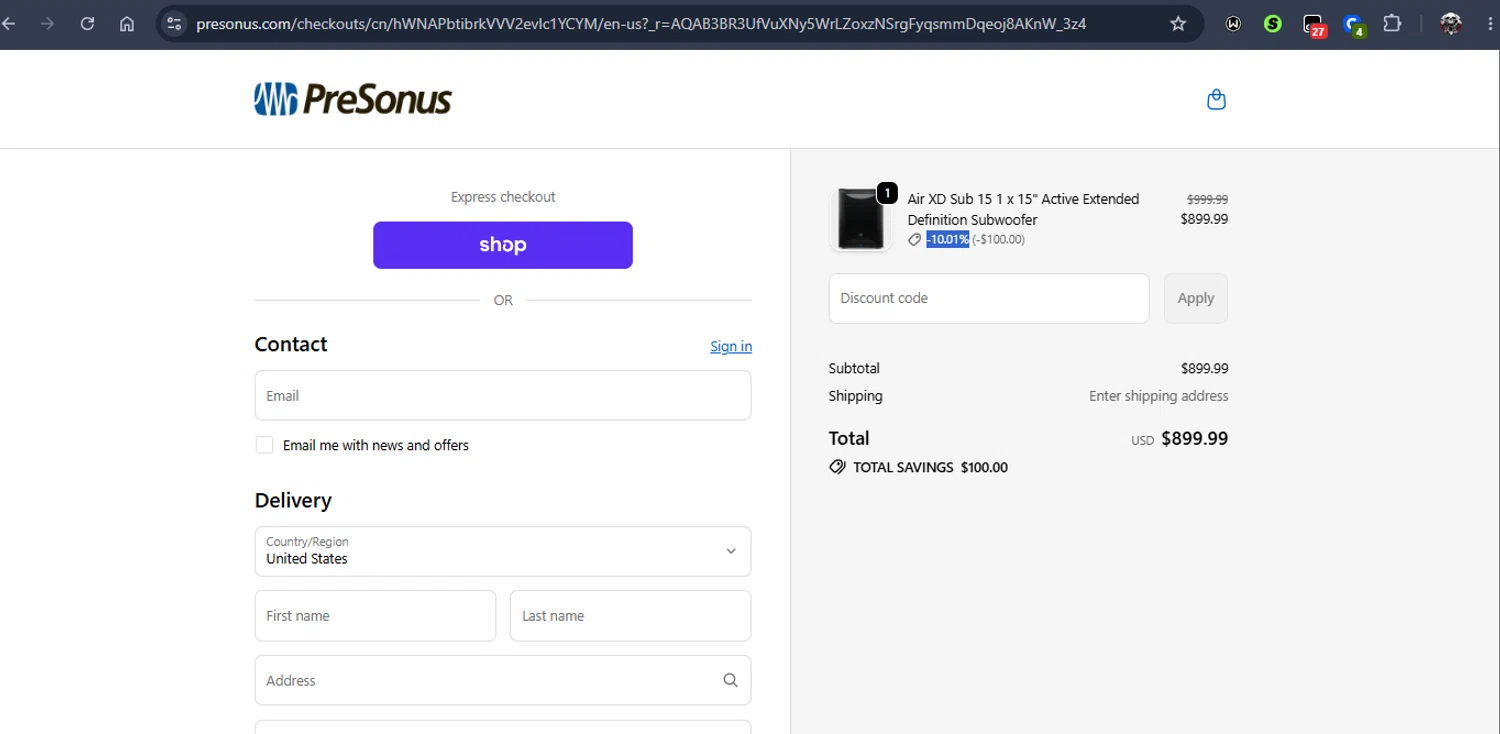Click the (-$100.00) discount amount text

998,240
